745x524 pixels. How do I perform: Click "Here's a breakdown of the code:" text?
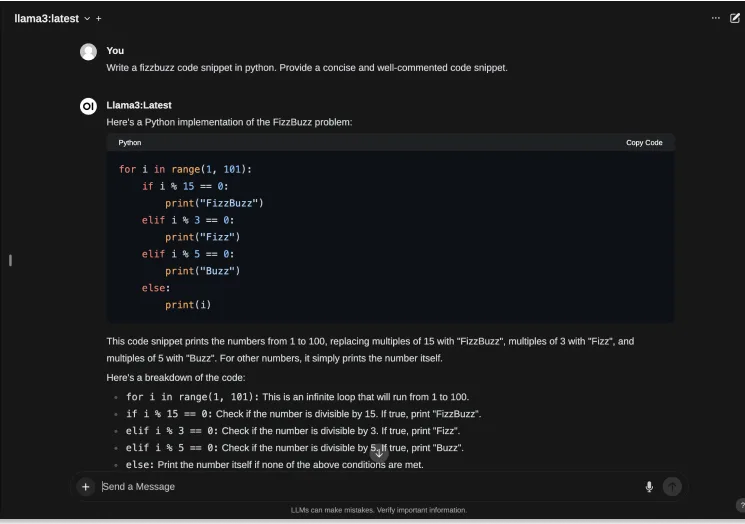click(x=176, y=378)
